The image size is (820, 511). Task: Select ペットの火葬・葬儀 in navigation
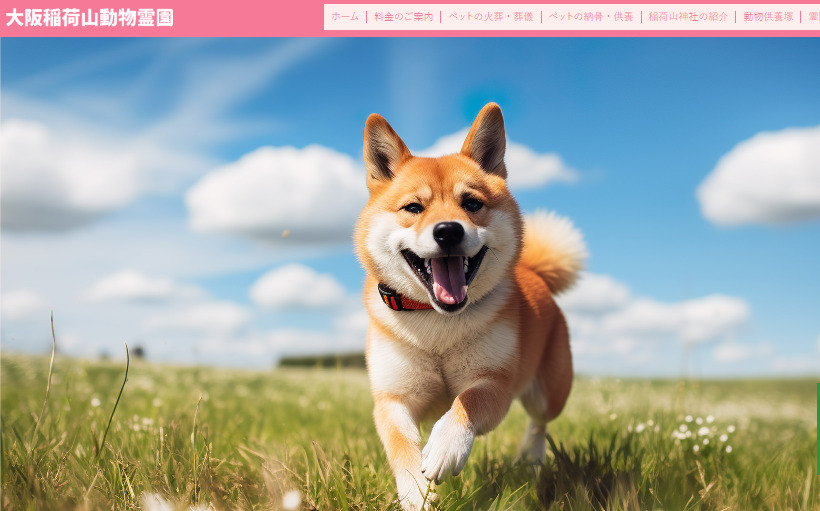tap(490, 17)
